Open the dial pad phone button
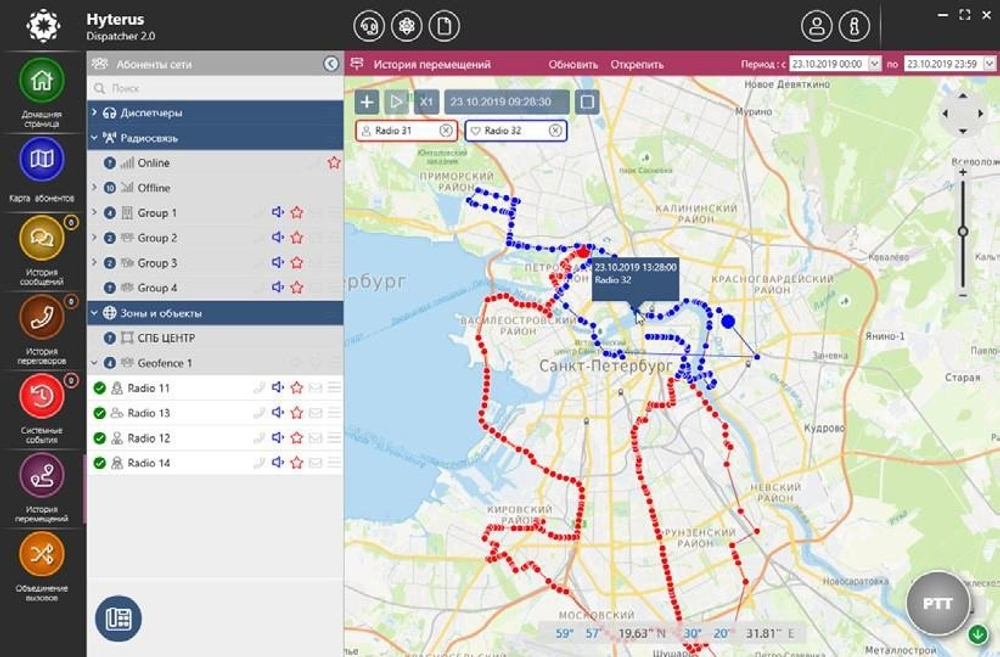 click(119, 618)
